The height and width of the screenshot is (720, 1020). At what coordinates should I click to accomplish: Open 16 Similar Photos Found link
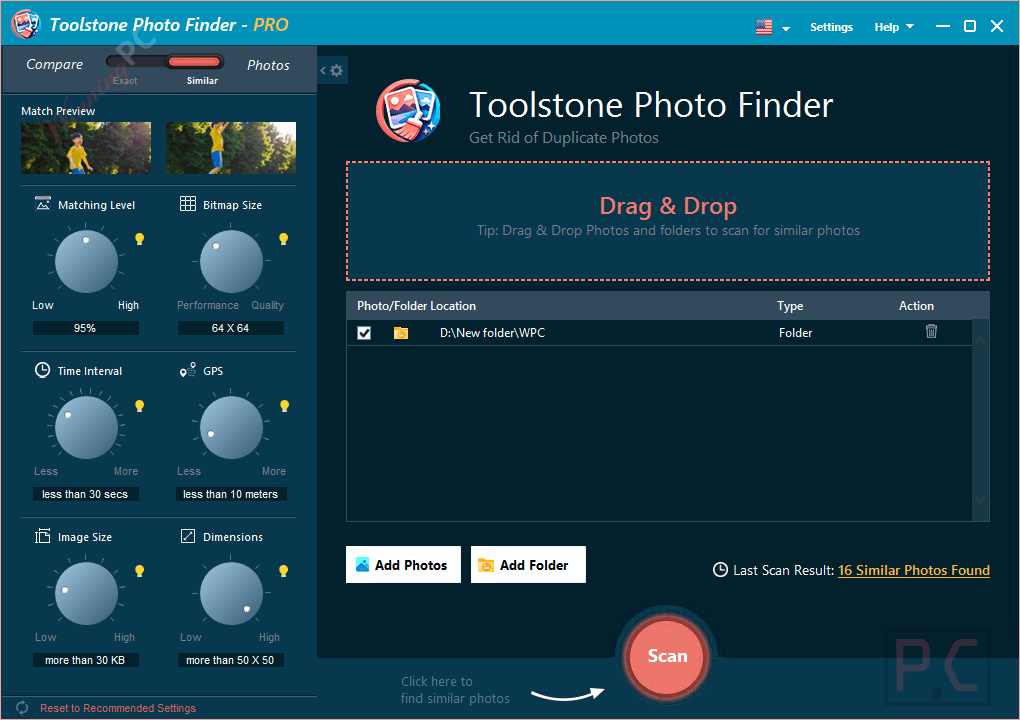pos(913,570)
